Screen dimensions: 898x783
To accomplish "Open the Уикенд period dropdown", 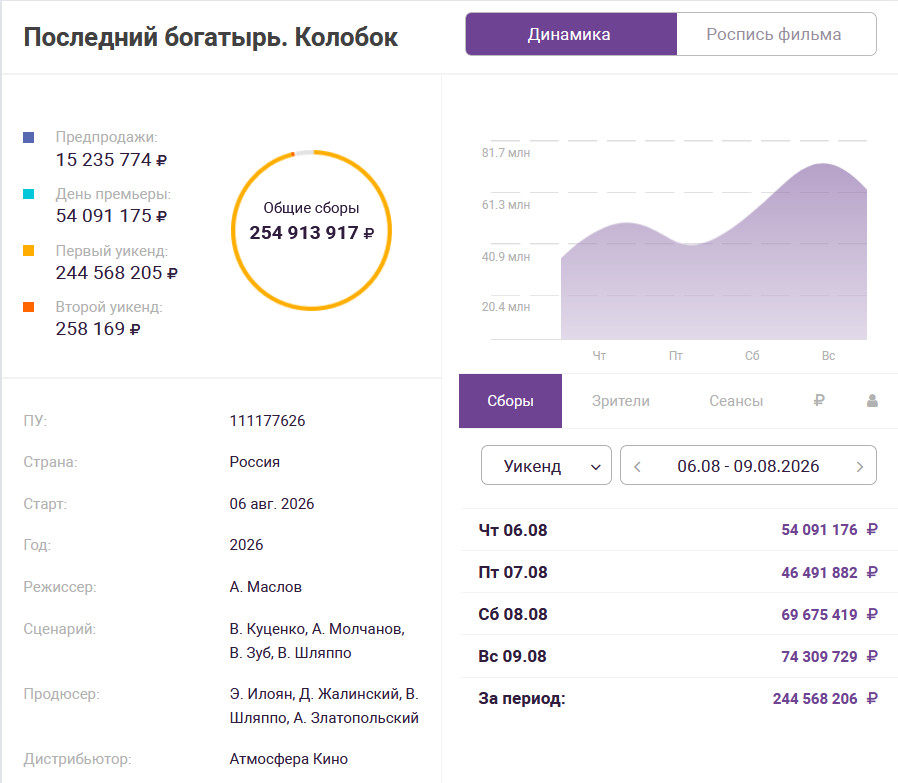I will (x=546, y=465).
